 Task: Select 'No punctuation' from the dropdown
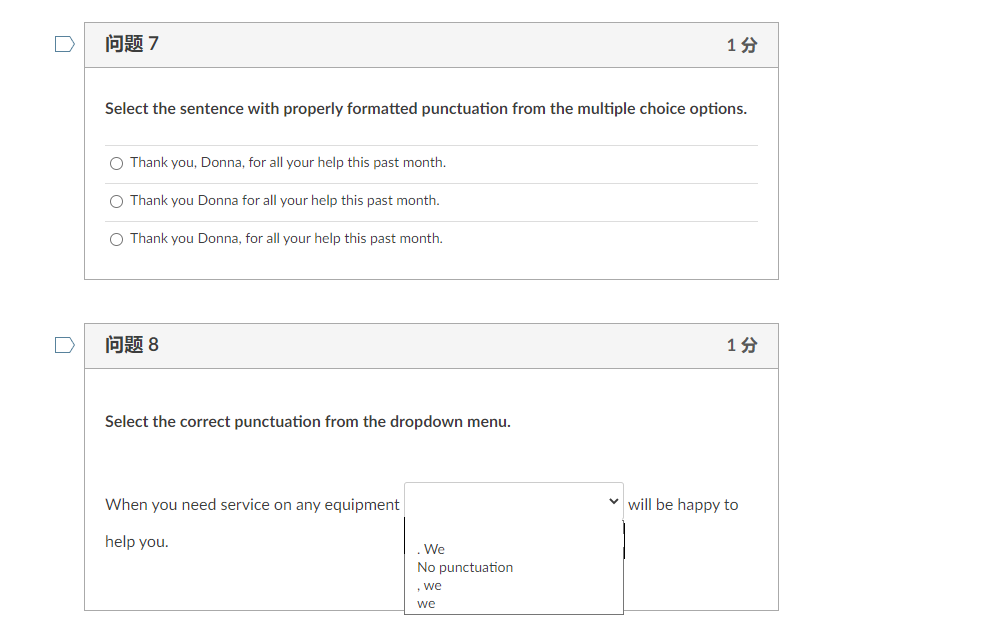[x=465, y=567]
